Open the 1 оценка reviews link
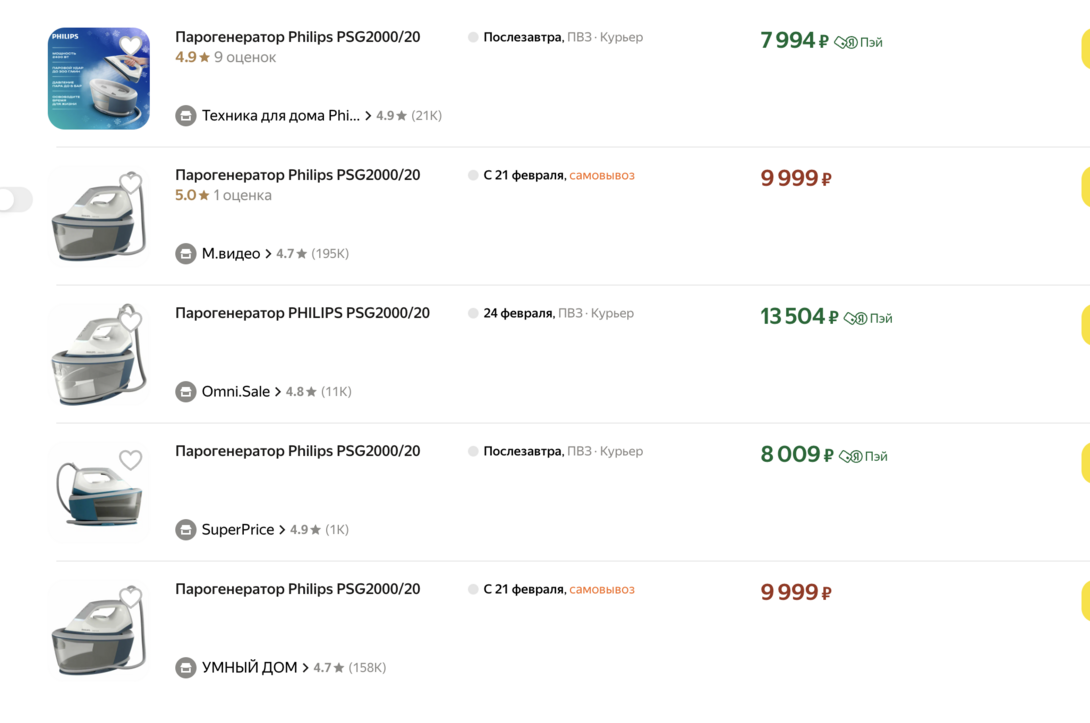 pyautogui.click(x=242, y=196)
